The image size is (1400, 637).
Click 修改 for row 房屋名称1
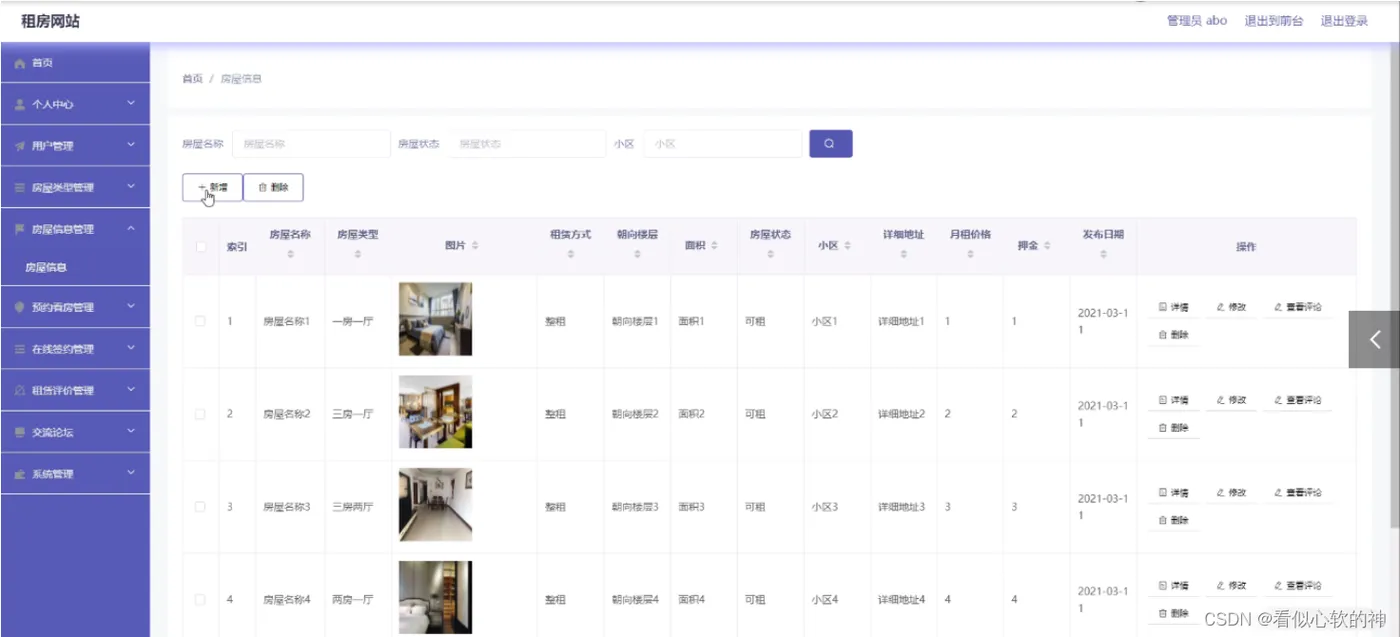click(1231, 307)
